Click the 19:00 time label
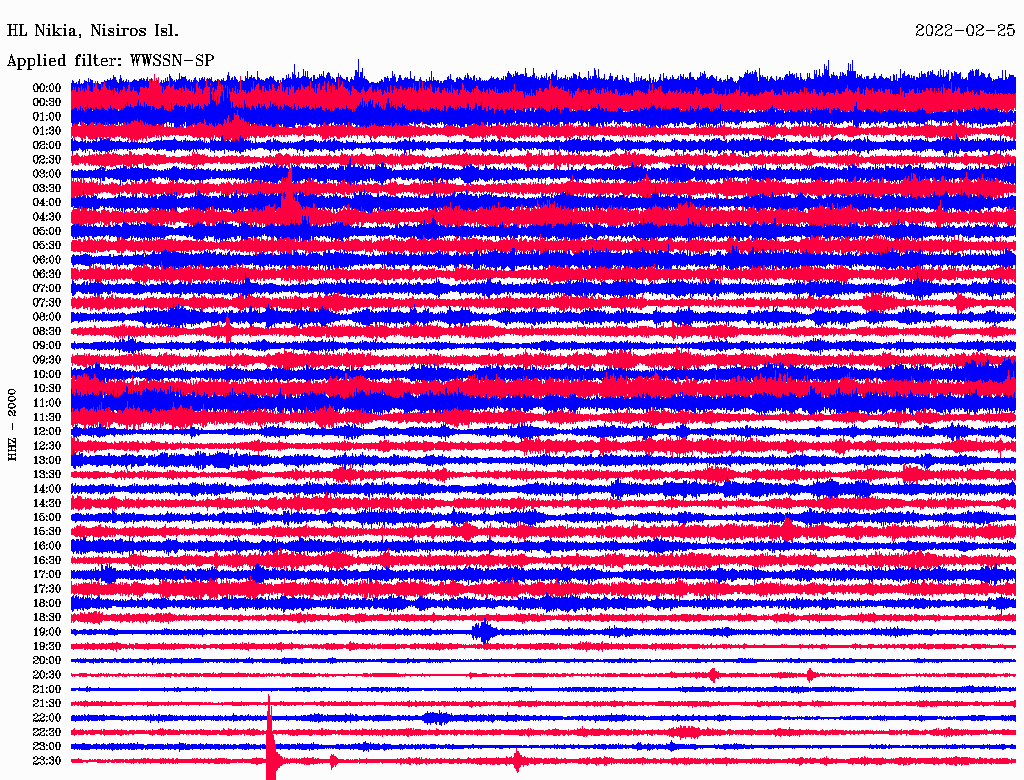Image resolution: width=1024 pixels, height=780 pixels. [x=47, y=632]
